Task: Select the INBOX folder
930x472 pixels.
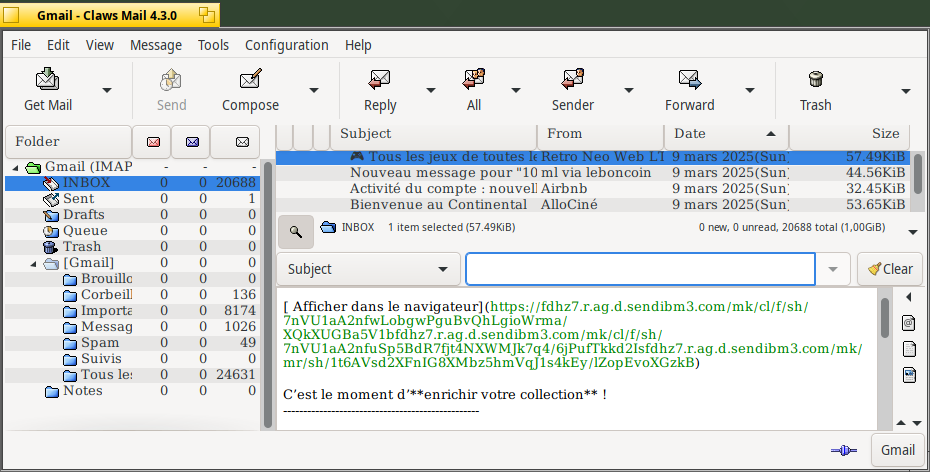Action: [x=132, y=183]
